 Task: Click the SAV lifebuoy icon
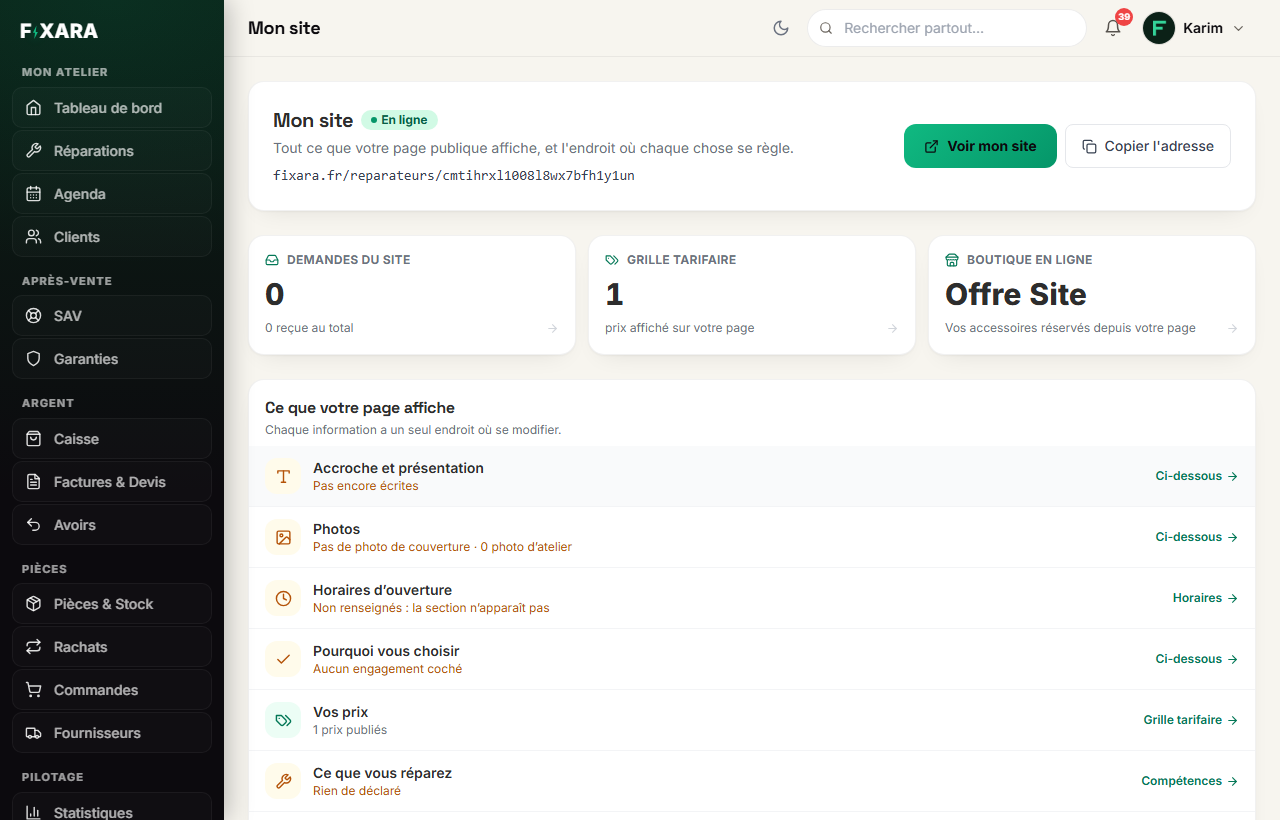[x=34, y=316]
